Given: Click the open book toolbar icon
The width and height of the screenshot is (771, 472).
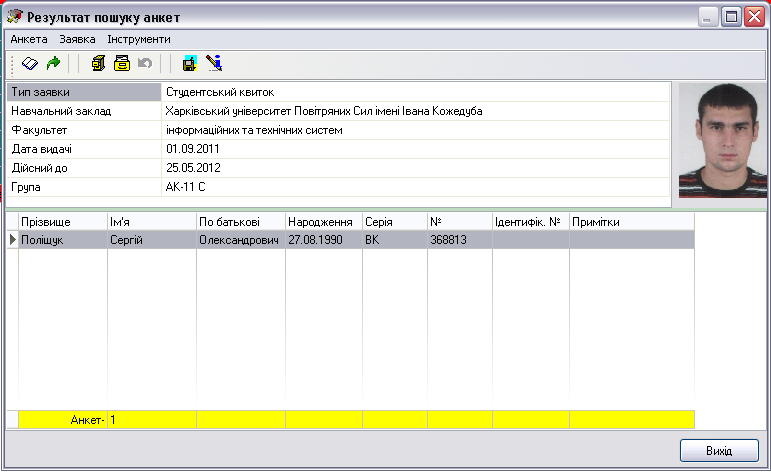Looking at the screenshot, I should point(30,63).
